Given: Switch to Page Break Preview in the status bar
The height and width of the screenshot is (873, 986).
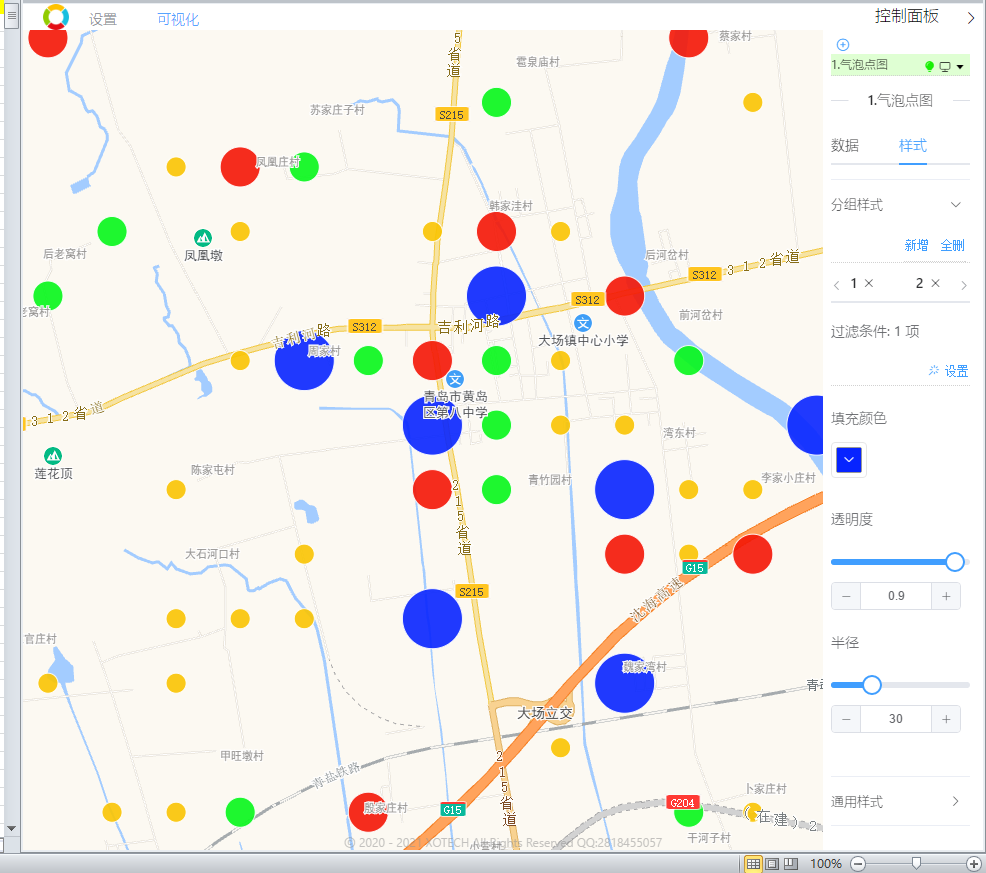Looking at the screenshot, I should pos(791,864).
